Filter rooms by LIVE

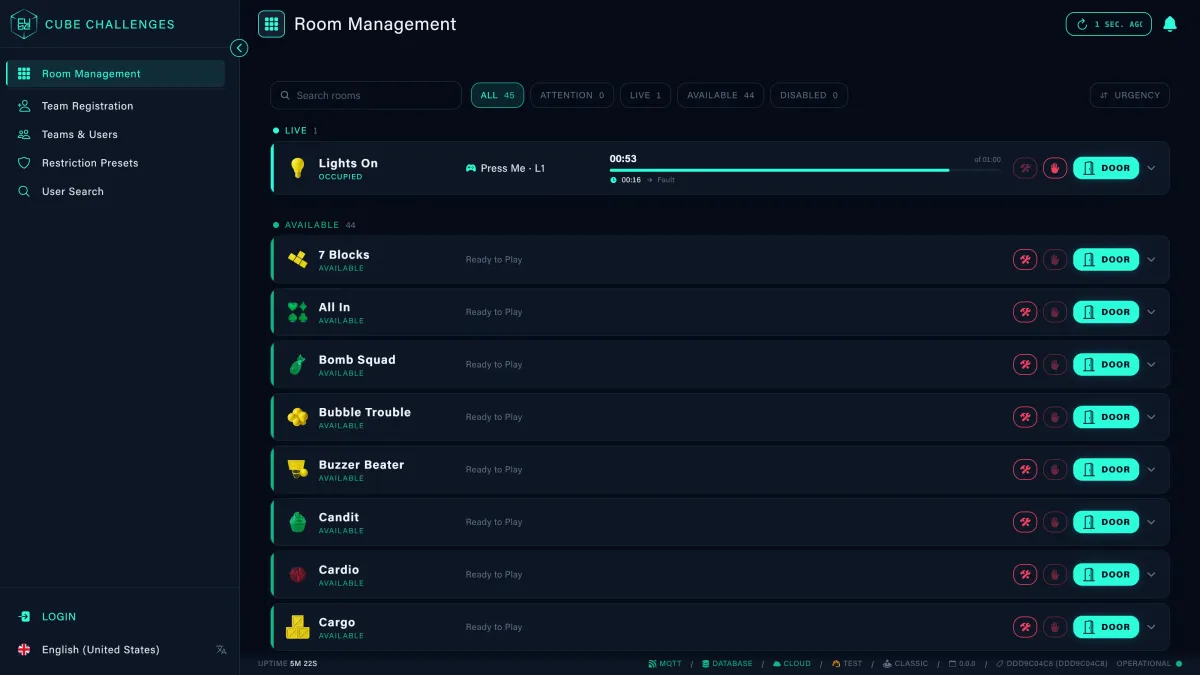(x=645, y=95)
